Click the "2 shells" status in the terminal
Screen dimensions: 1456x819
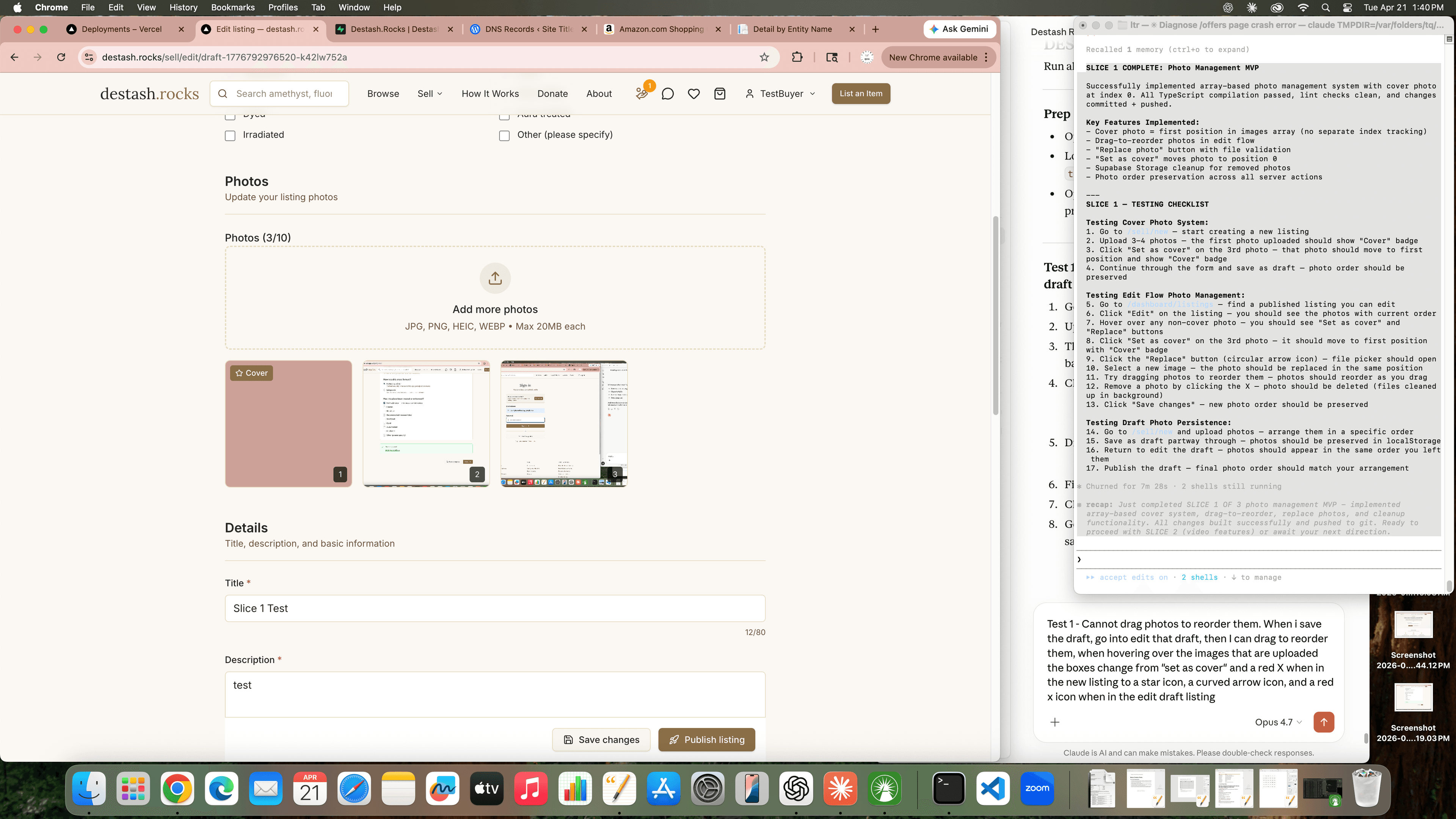point(1199,577)
